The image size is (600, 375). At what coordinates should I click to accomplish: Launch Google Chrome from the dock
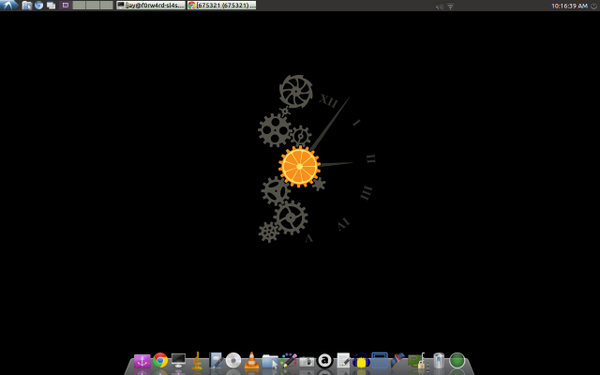160,360
